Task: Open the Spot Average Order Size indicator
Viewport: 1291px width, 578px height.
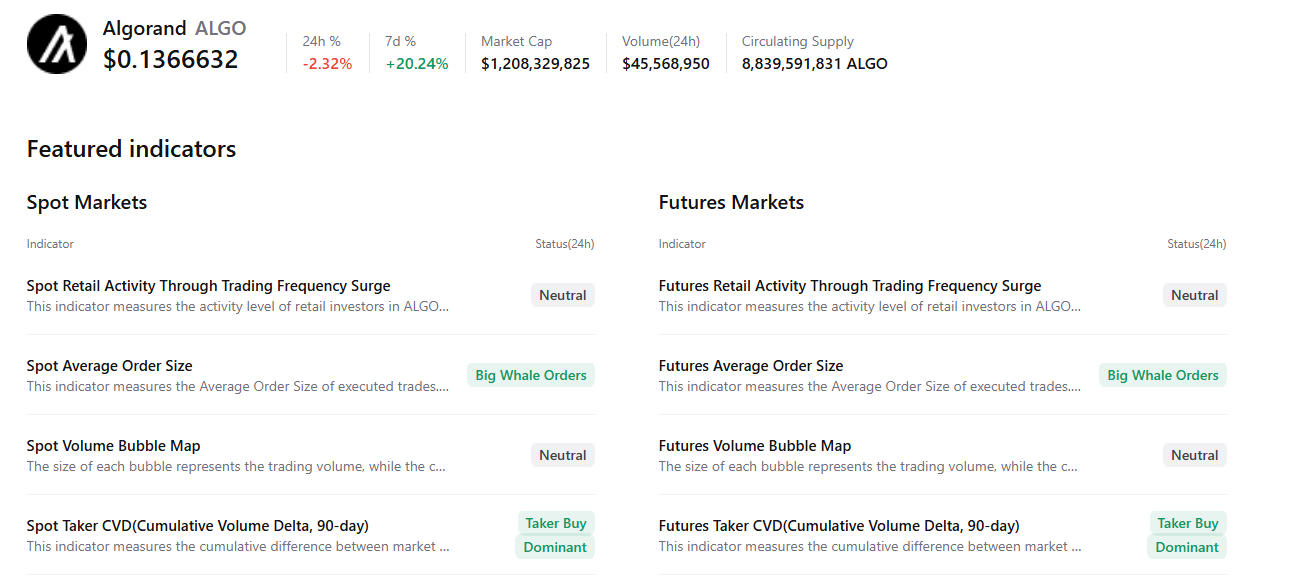Action: pyautogui.click(x=109, y=366)
